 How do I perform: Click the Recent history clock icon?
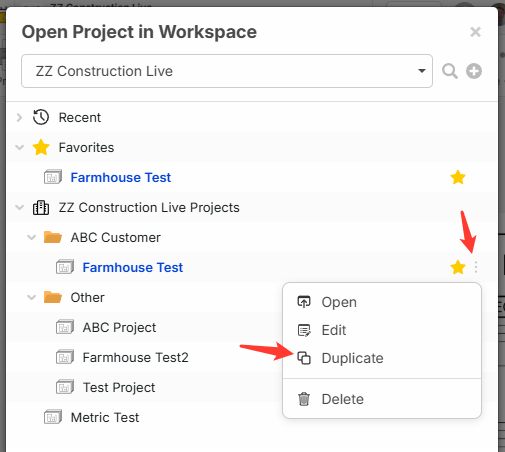41,117
